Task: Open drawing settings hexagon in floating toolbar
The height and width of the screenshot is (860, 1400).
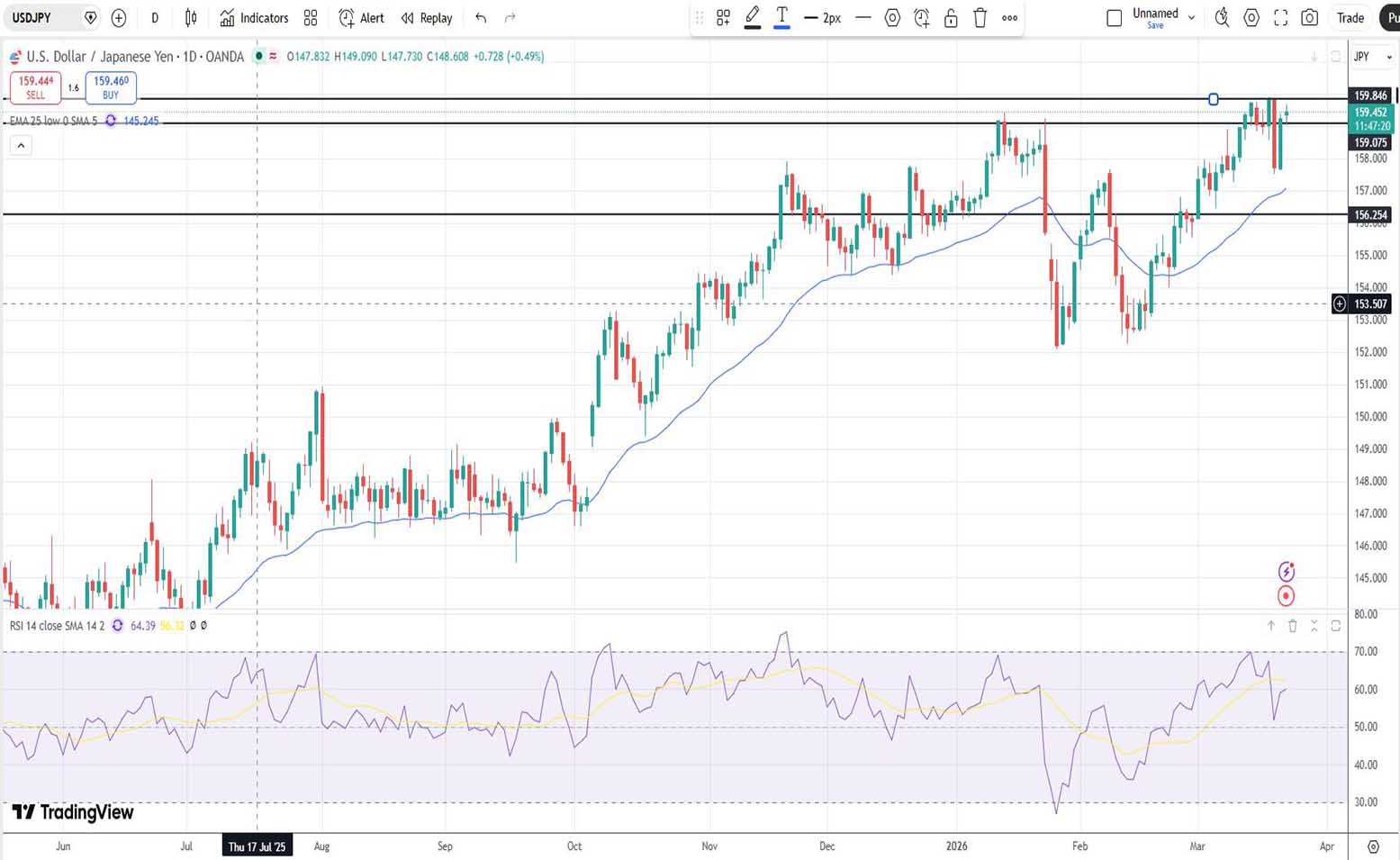Action: [x=892, y=18]
